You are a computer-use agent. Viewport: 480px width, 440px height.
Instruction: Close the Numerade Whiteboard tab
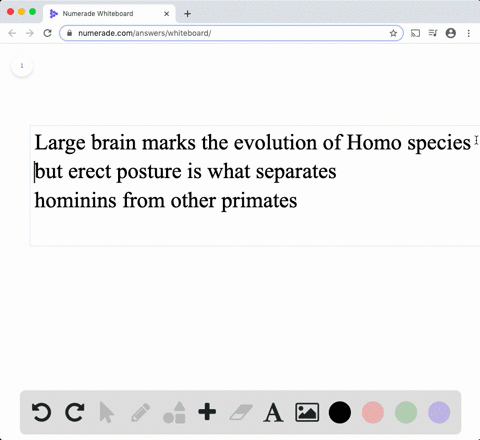(167, 14)
